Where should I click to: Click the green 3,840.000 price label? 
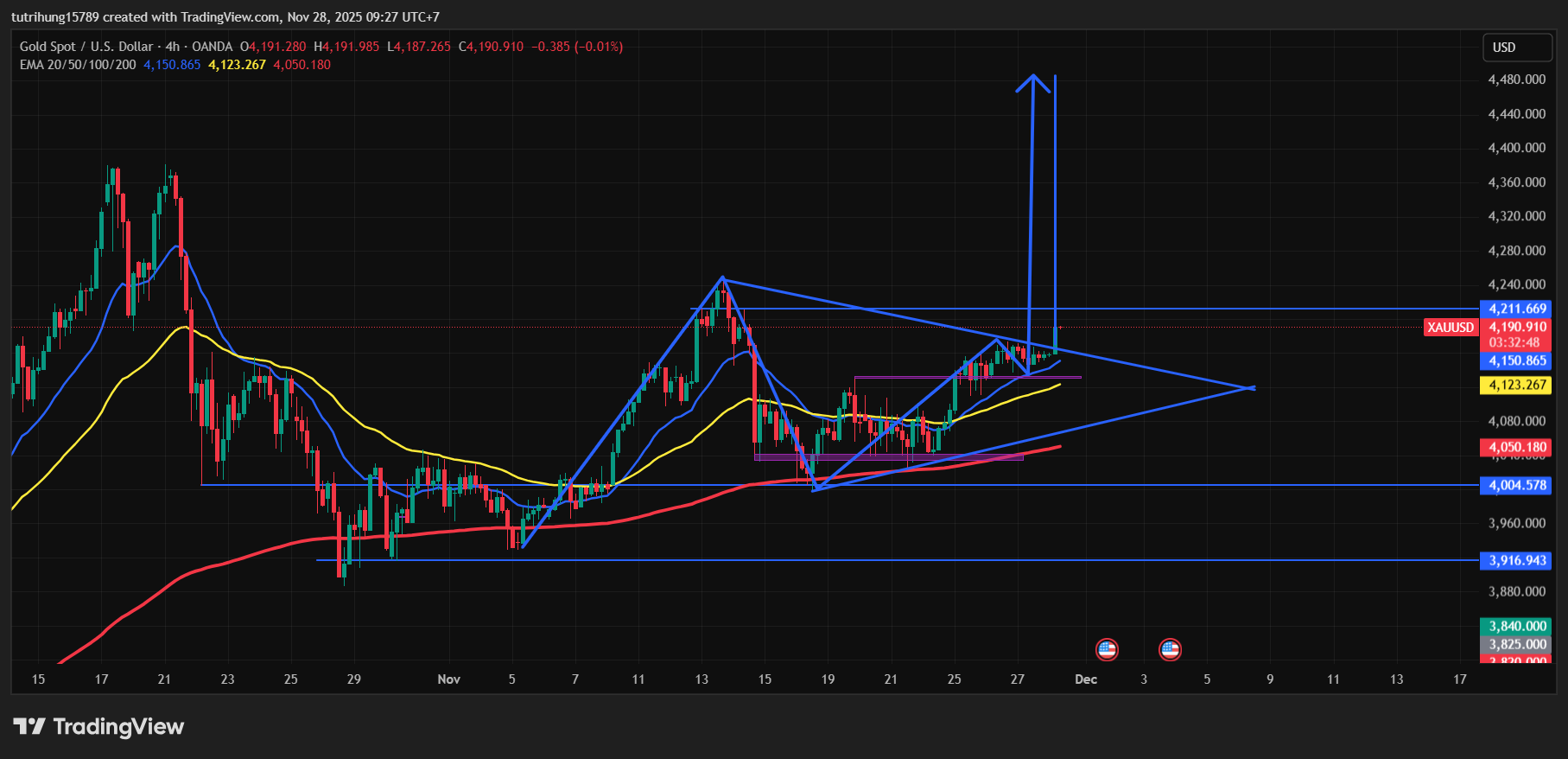pos(1516,626)
